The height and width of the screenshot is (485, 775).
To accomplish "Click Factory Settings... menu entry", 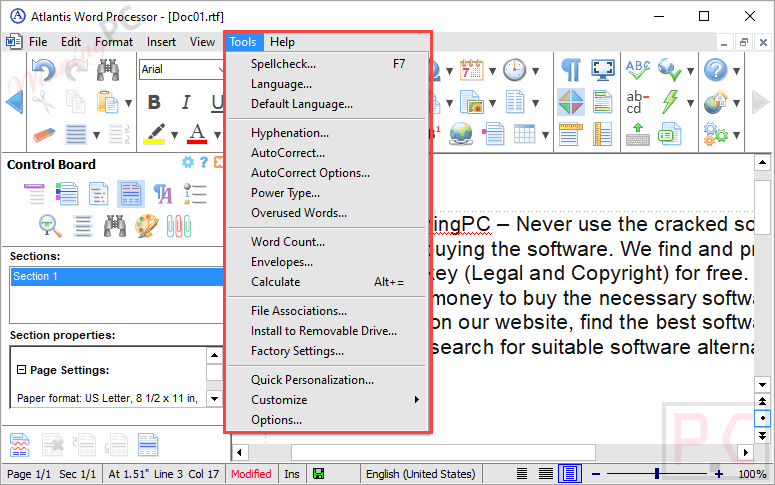I will (327, 351).
